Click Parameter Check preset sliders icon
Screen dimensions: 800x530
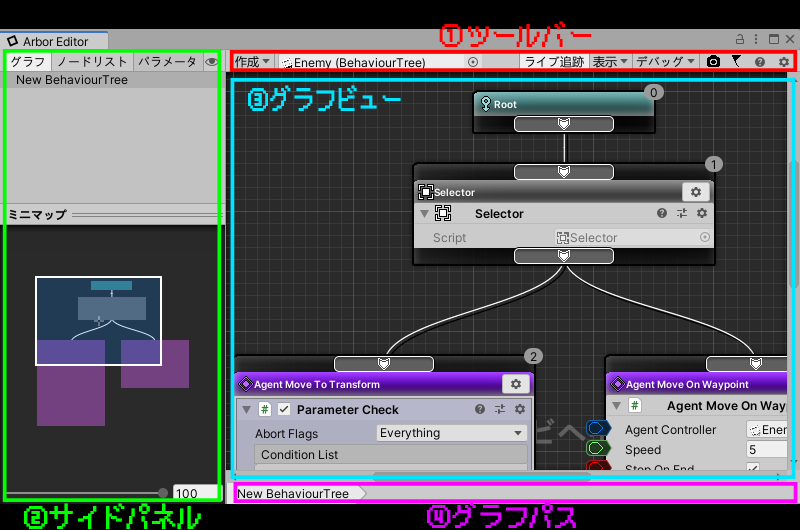pyautogui.click(x=500, y=409)
